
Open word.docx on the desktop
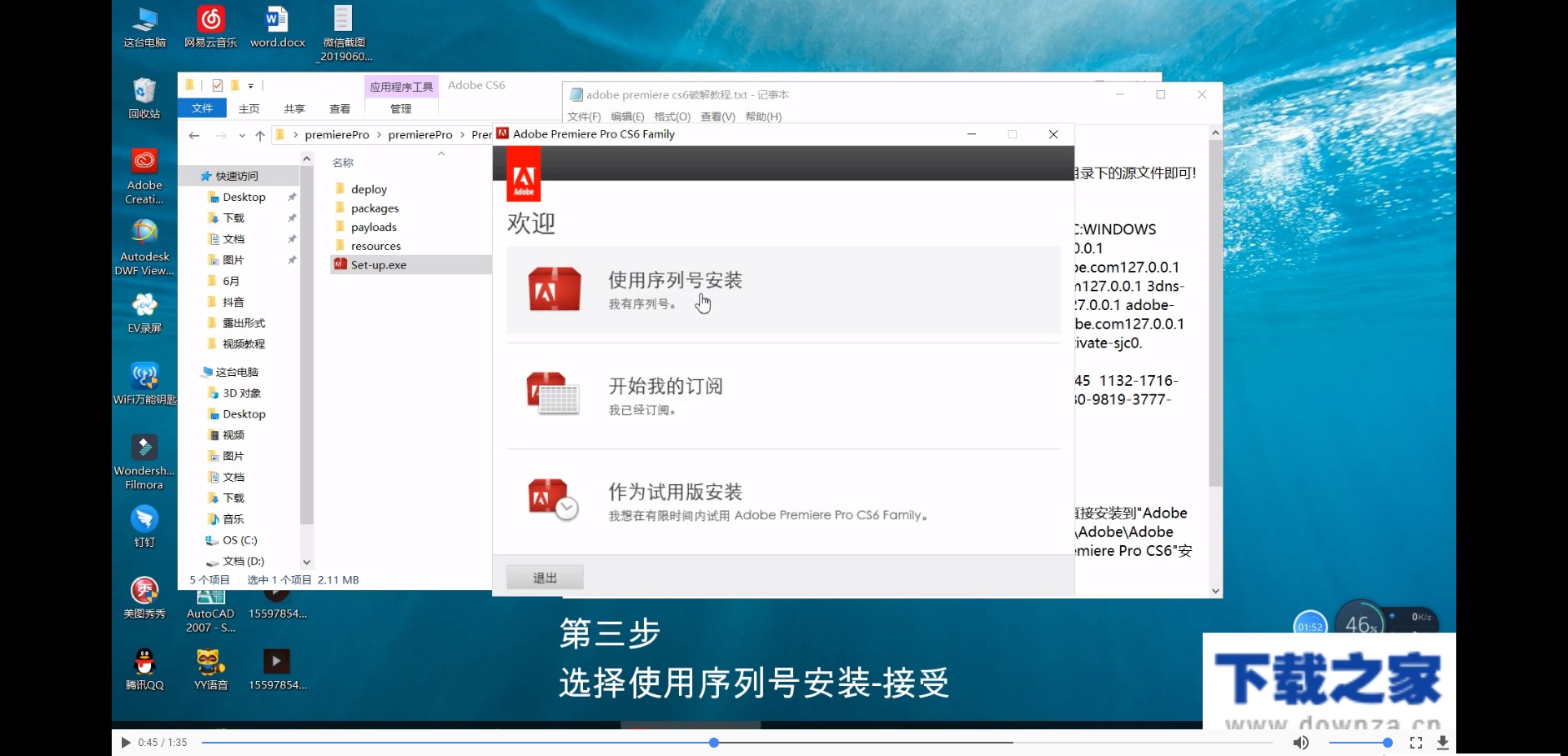coord(277,21)
